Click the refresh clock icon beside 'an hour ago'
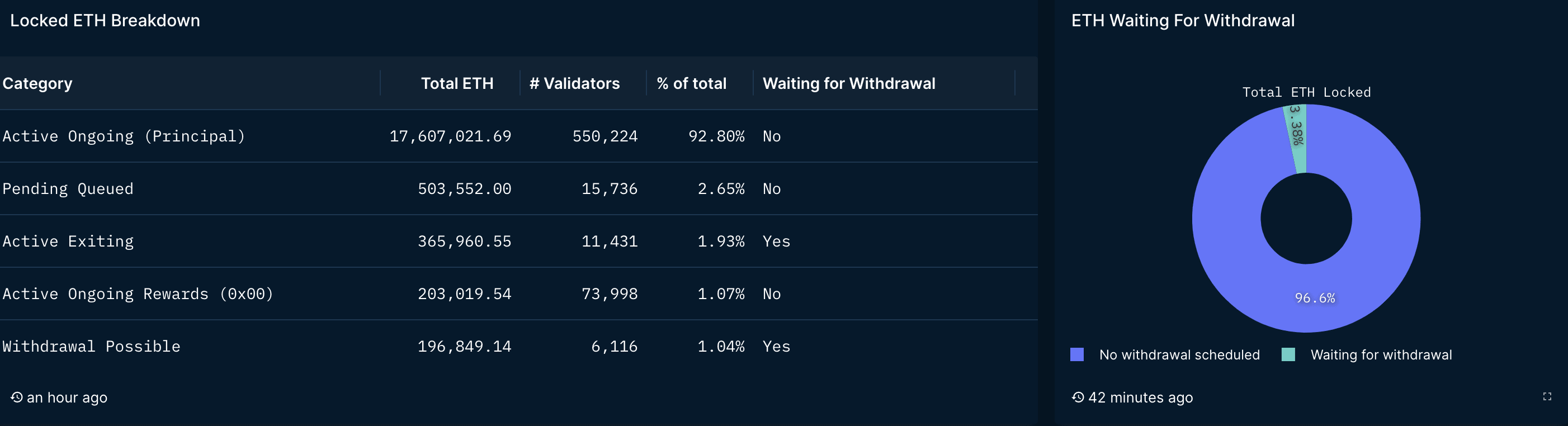The width and height of the screenshot is (1568, 426). 16,397
